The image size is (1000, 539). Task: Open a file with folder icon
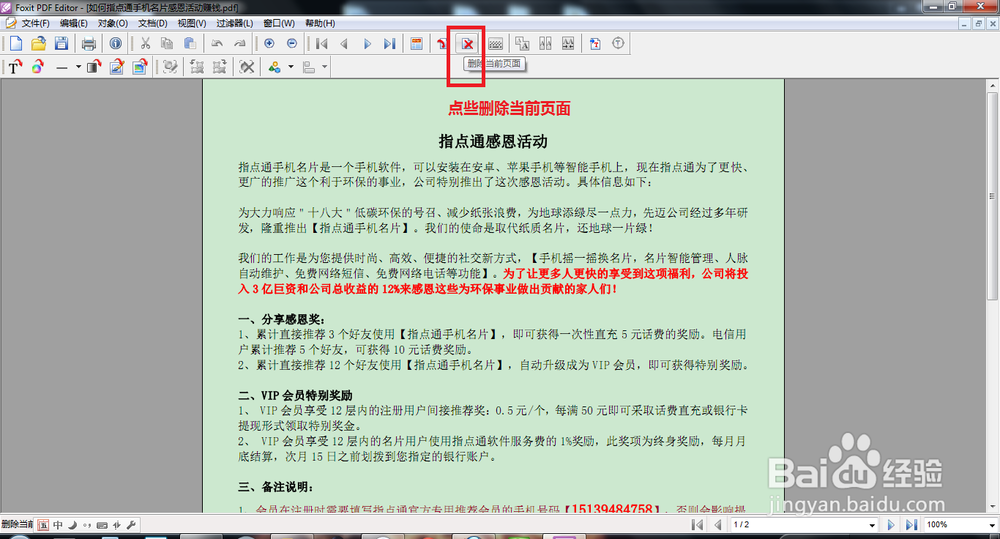click(x=39, y=43)
